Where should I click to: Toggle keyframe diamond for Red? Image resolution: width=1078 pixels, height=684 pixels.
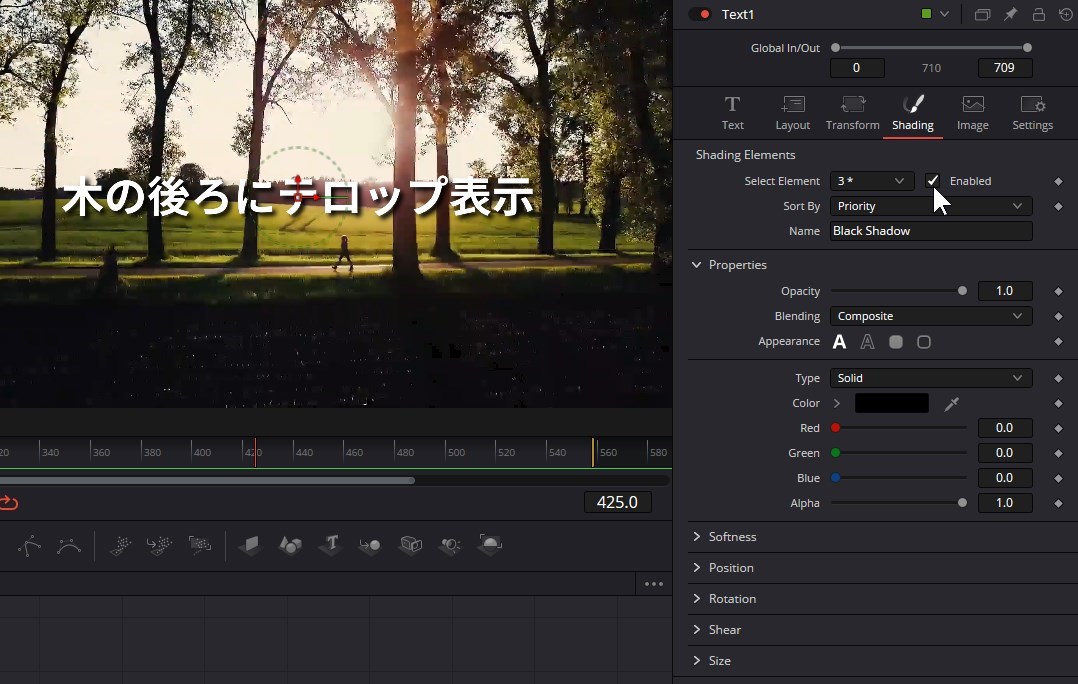coord(1058,428)
